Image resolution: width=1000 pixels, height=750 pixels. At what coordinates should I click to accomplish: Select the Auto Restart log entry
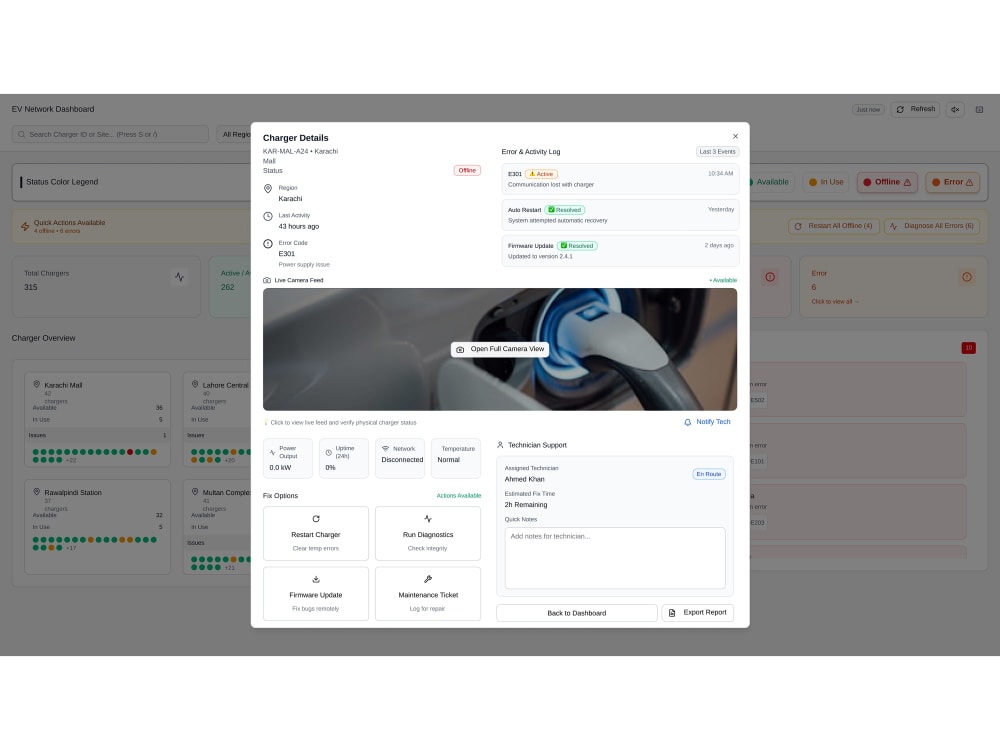tap(621, 215)
